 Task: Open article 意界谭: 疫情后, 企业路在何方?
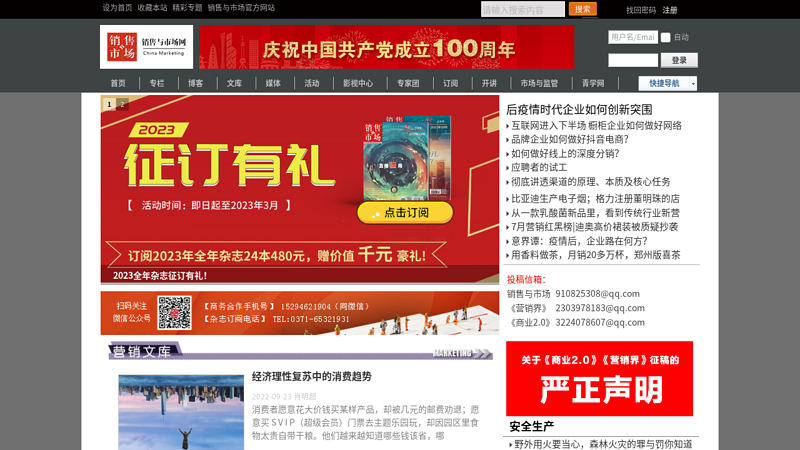click(x=580, y=241)
